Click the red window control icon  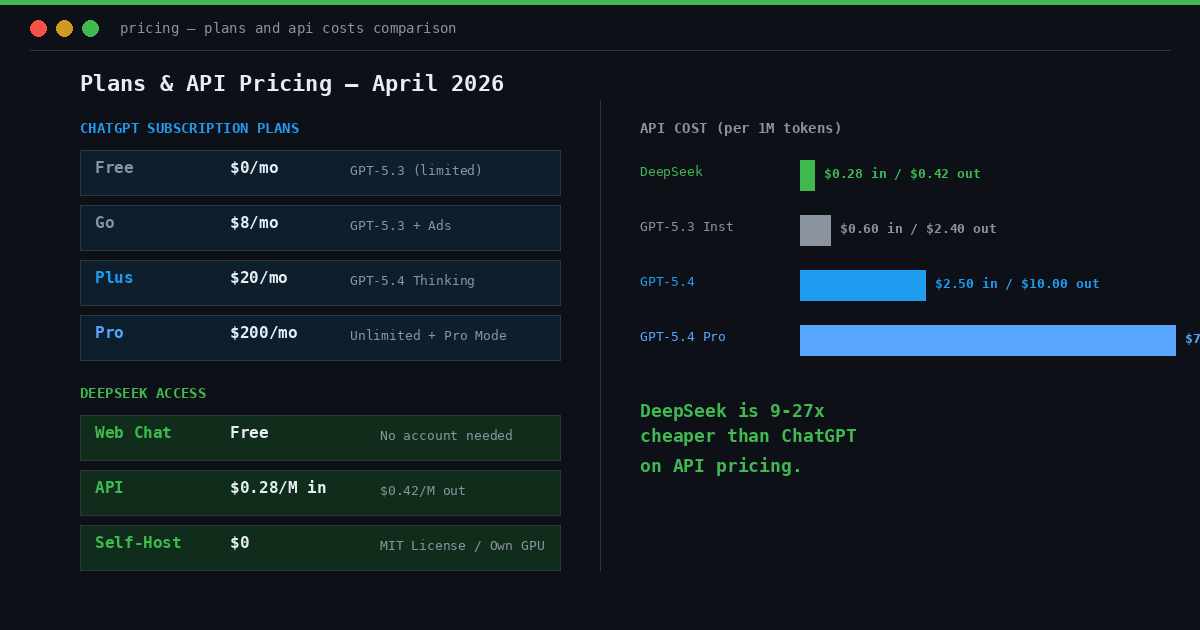[38, 28]
